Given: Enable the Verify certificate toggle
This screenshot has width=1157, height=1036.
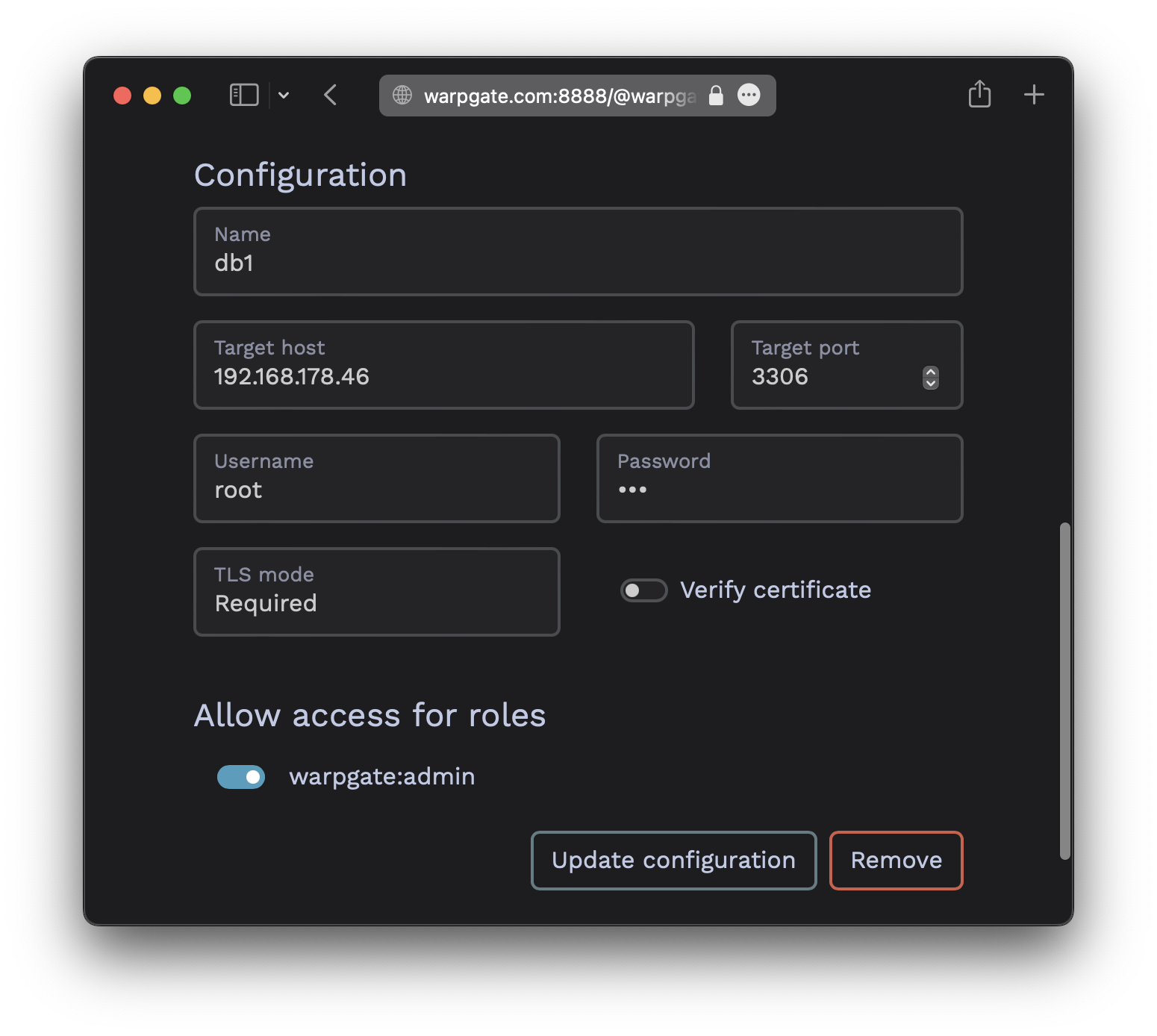Looking at the screenshot, I should click(643, 590).
